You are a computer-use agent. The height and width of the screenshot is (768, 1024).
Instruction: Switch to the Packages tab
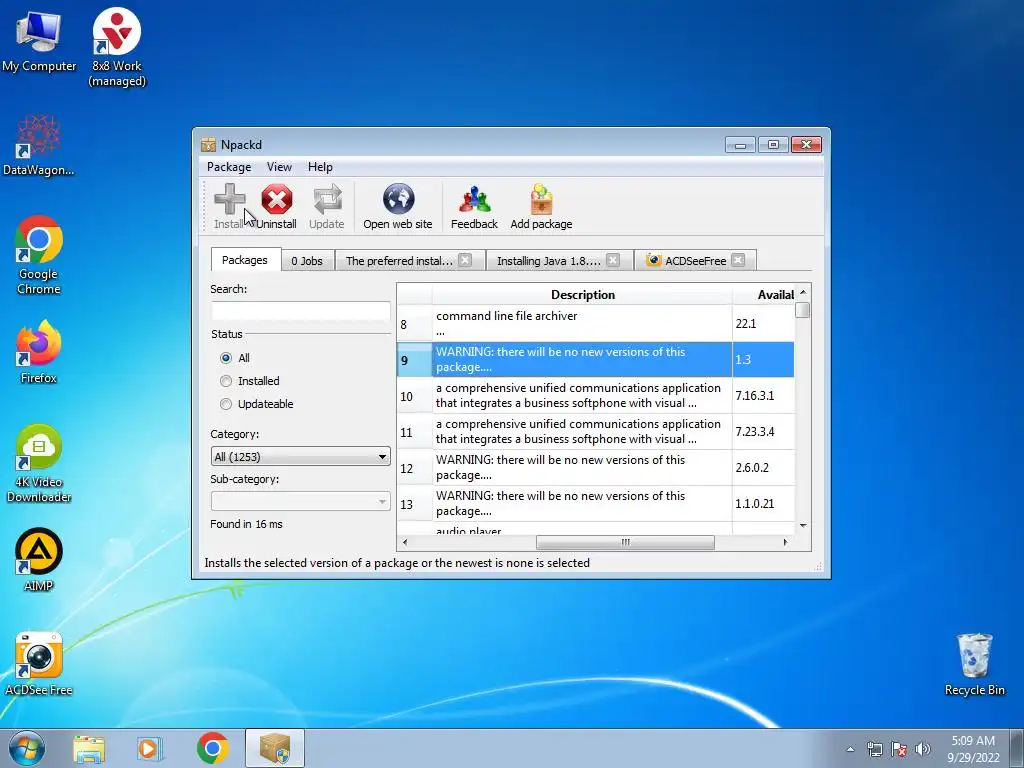click(245, 260)
